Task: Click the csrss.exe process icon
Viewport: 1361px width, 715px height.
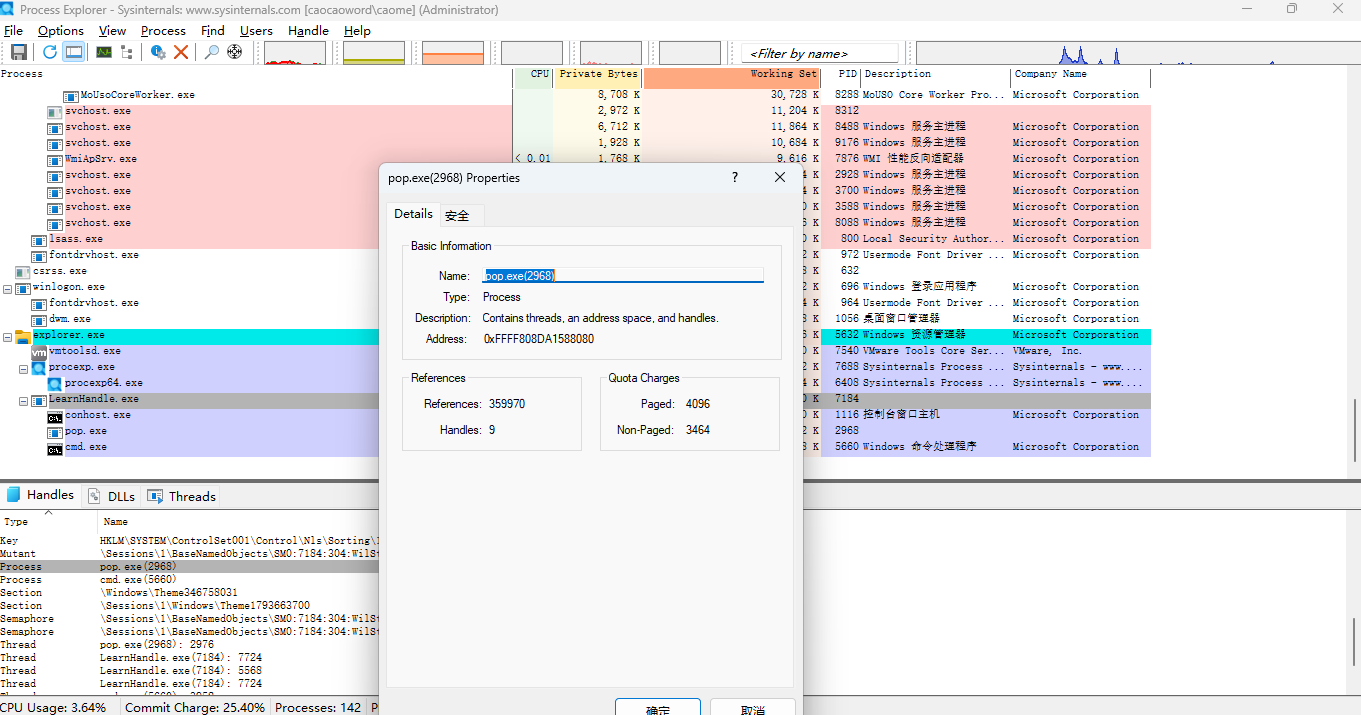Action: pos(23,272)
